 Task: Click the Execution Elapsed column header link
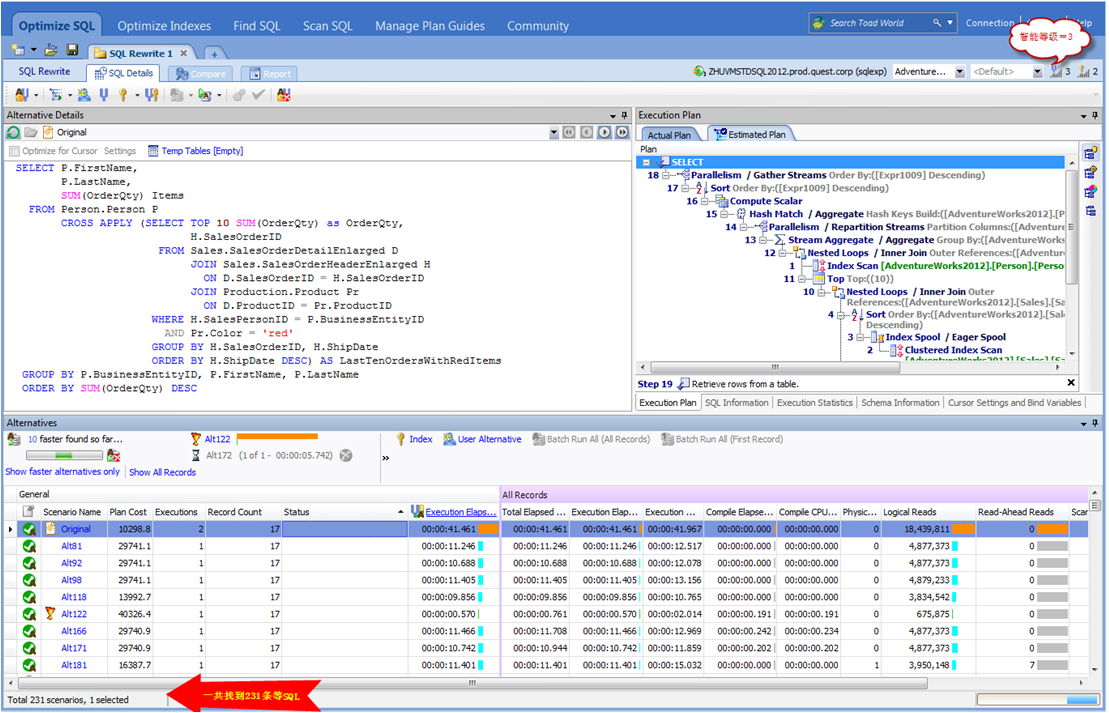(x=460, y=512)
